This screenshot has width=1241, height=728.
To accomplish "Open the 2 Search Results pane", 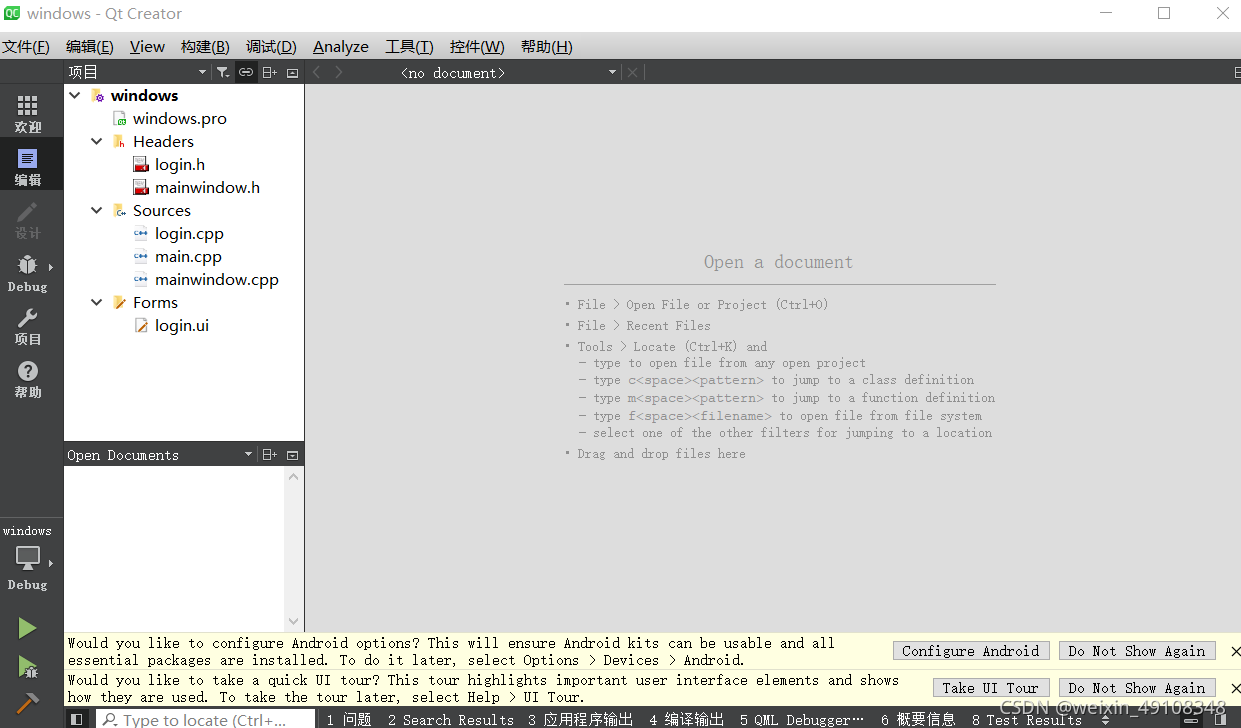I will point(451,719).
